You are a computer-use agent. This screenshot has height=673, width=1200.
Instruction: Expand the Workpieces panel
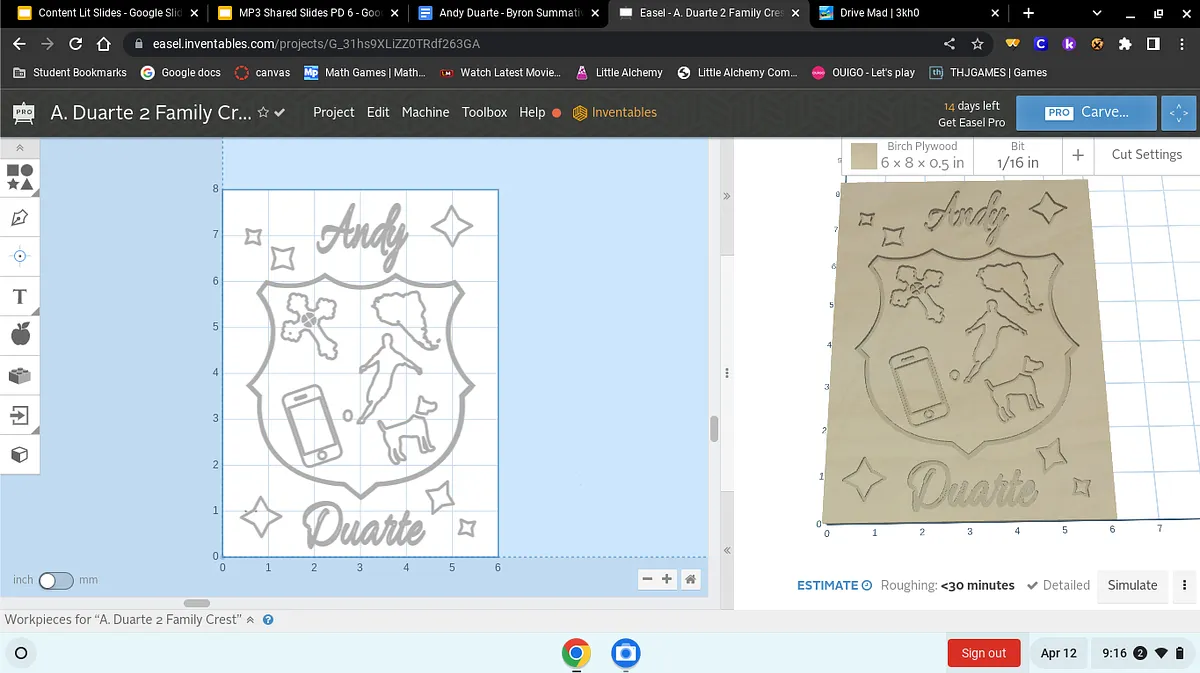coord(250,620)
